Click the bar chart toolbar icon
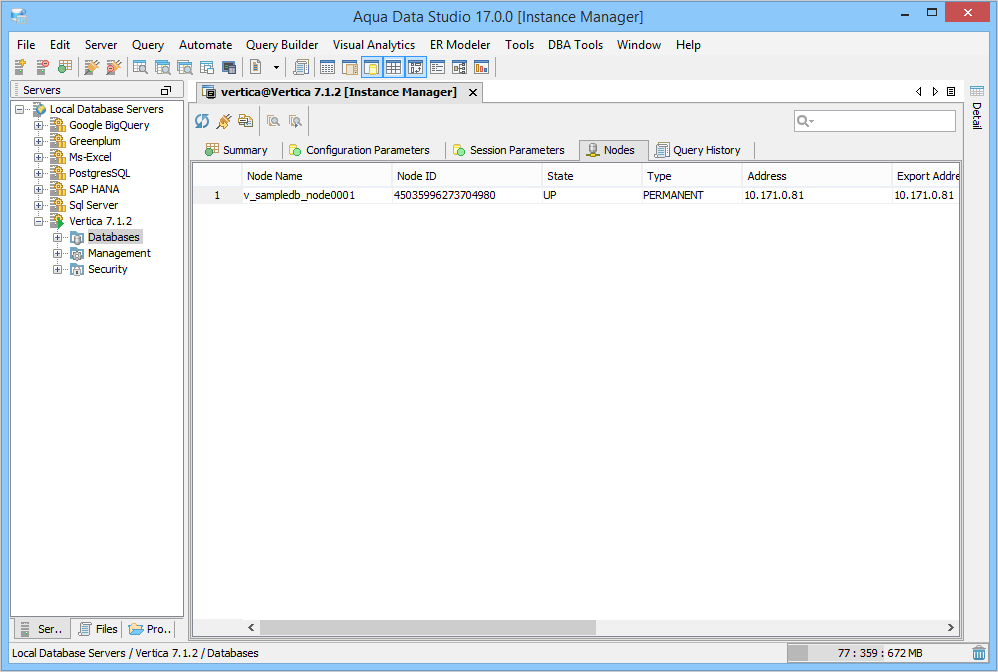Image resolution: width=998 pixels, height=672 pixels. click(x=482, y=67)
